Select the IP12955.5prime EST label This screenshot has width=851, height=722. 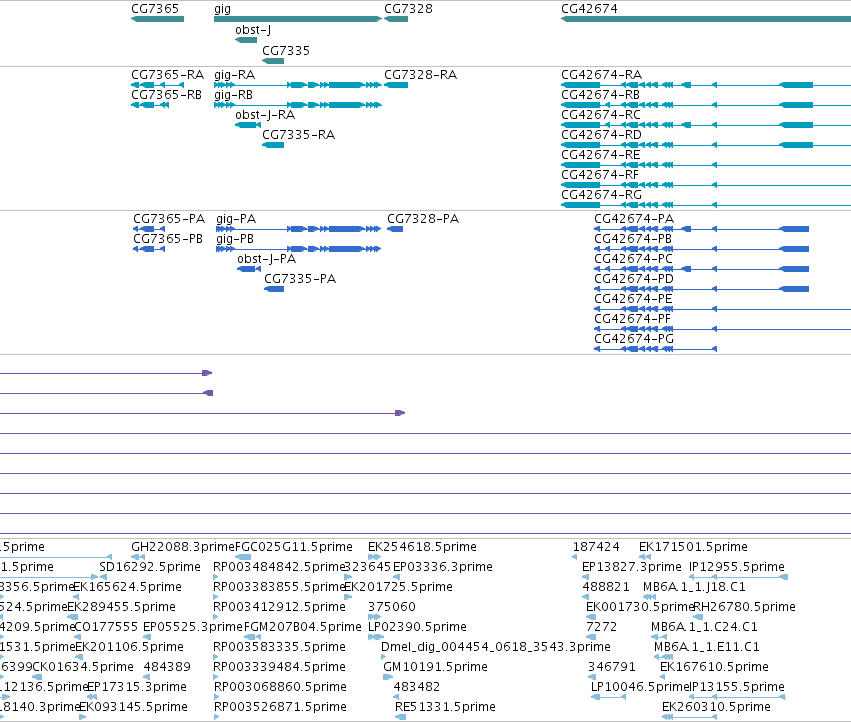coord(736,567)
